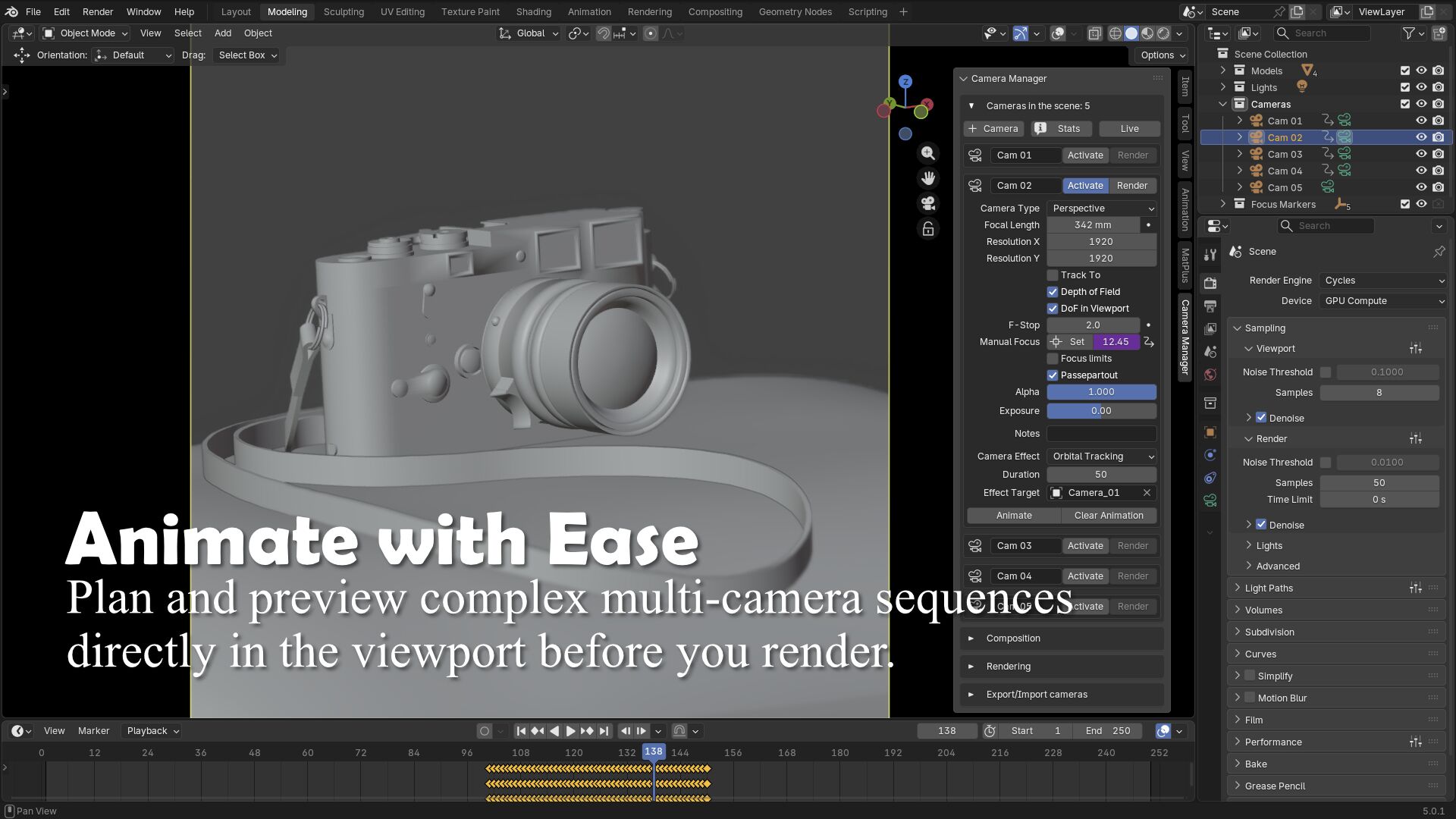Click Activate button for Cam 04

[x=1085, y=576]
